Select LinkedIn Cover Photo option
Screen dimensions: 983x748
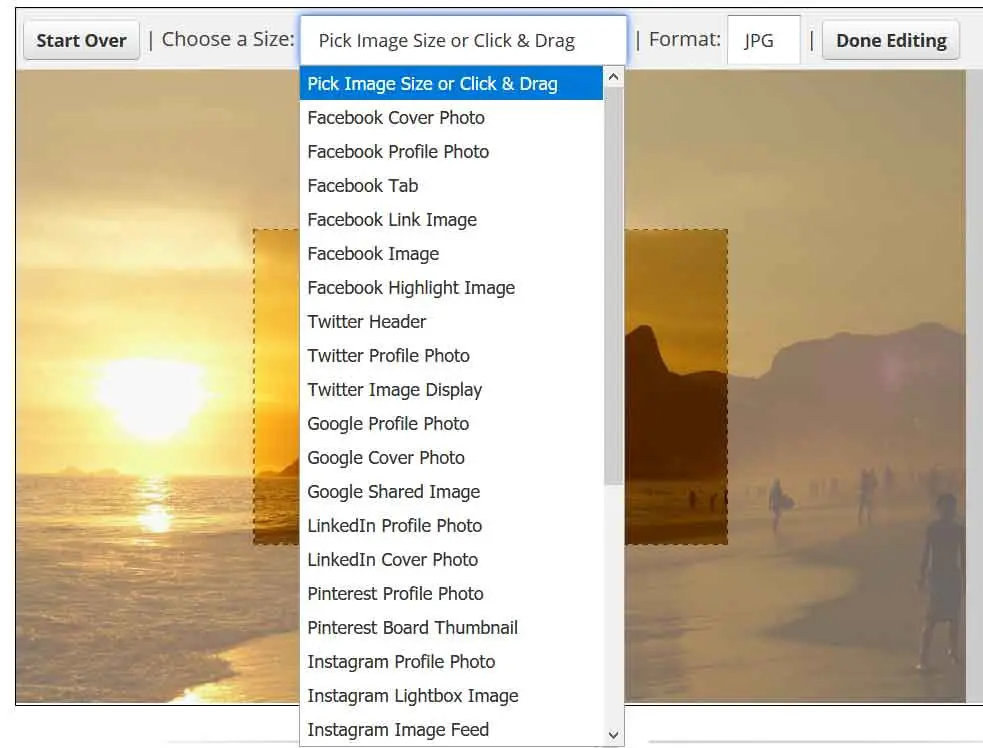click(451, 559)
